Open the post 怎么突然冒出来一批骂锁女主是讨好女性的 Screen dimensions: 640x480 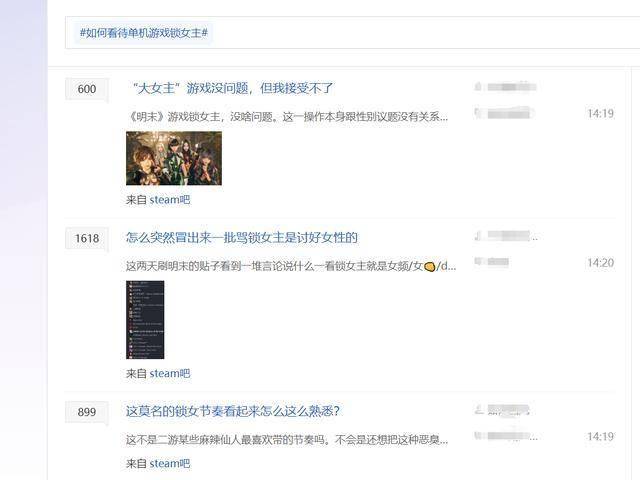[x=242, y=238]
